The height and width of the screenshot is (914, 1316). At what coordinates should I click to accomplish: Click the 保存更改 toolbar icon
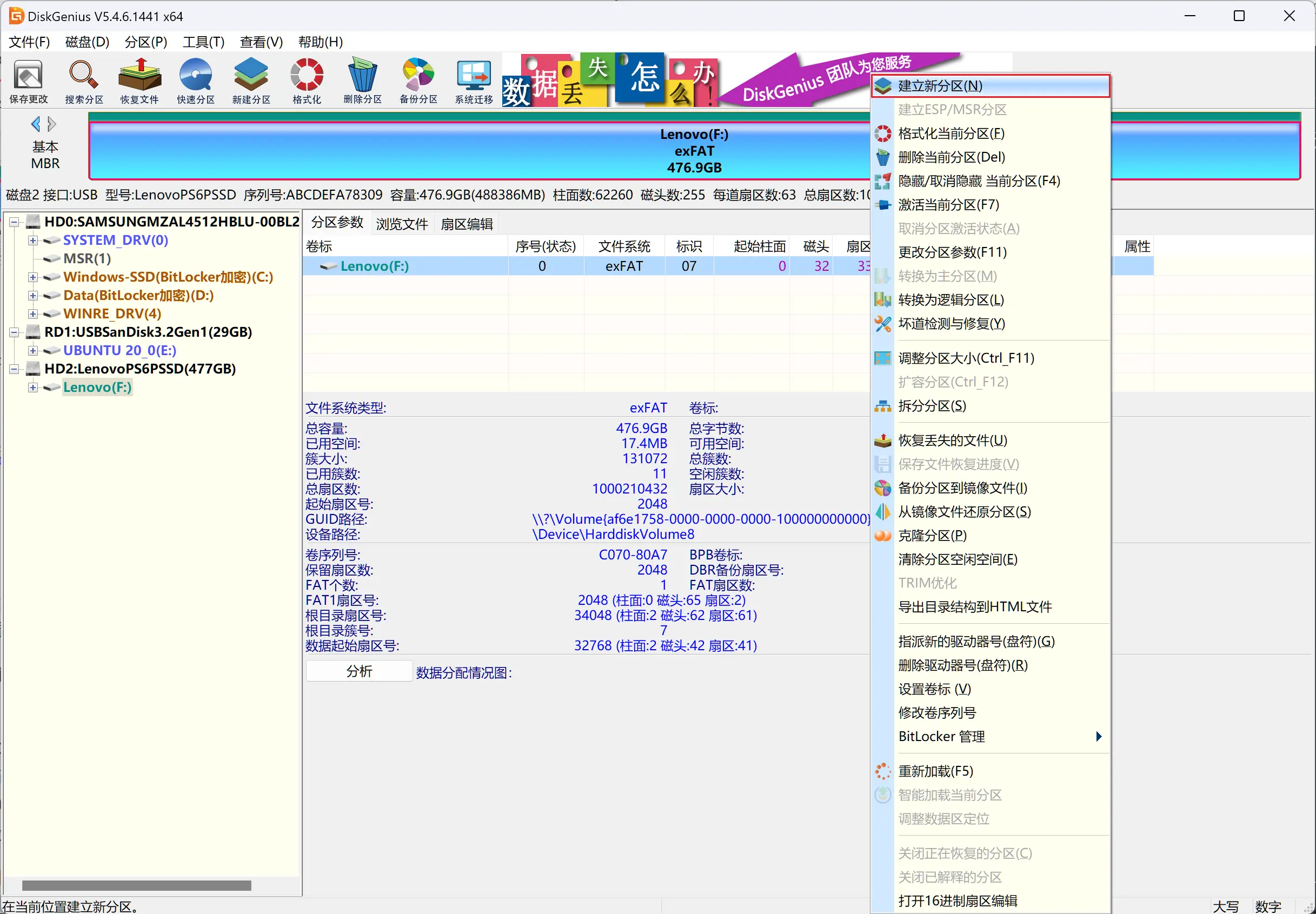(28, 81)
